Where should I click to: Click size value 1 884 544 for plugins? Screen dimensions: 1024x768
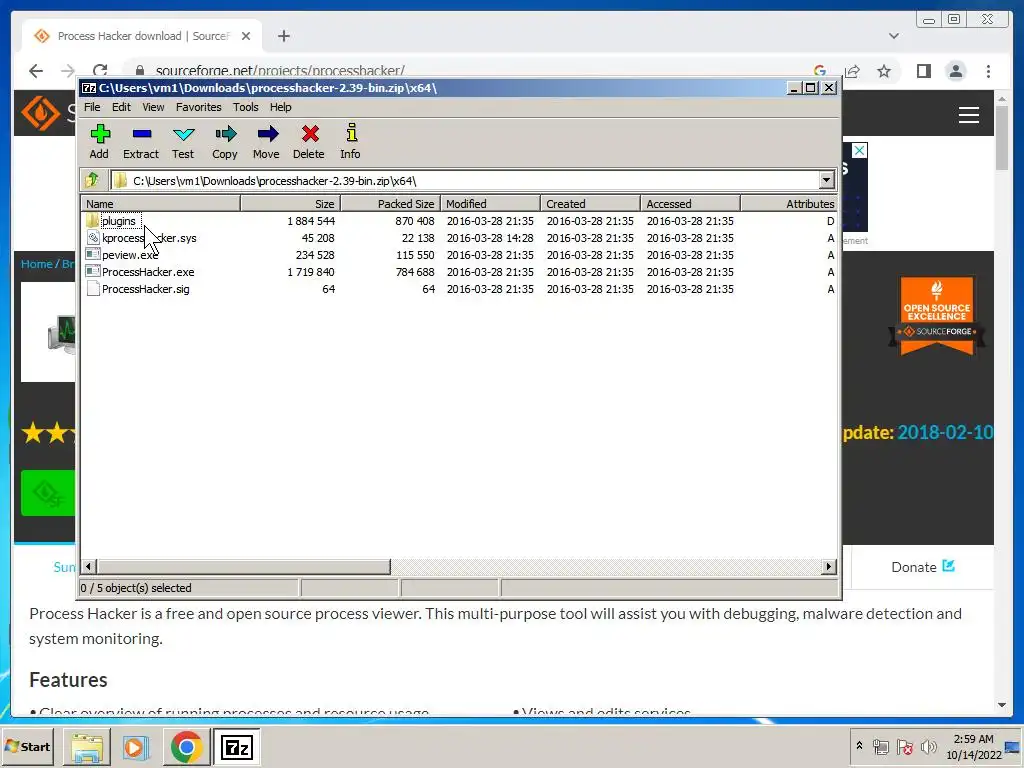311,221
